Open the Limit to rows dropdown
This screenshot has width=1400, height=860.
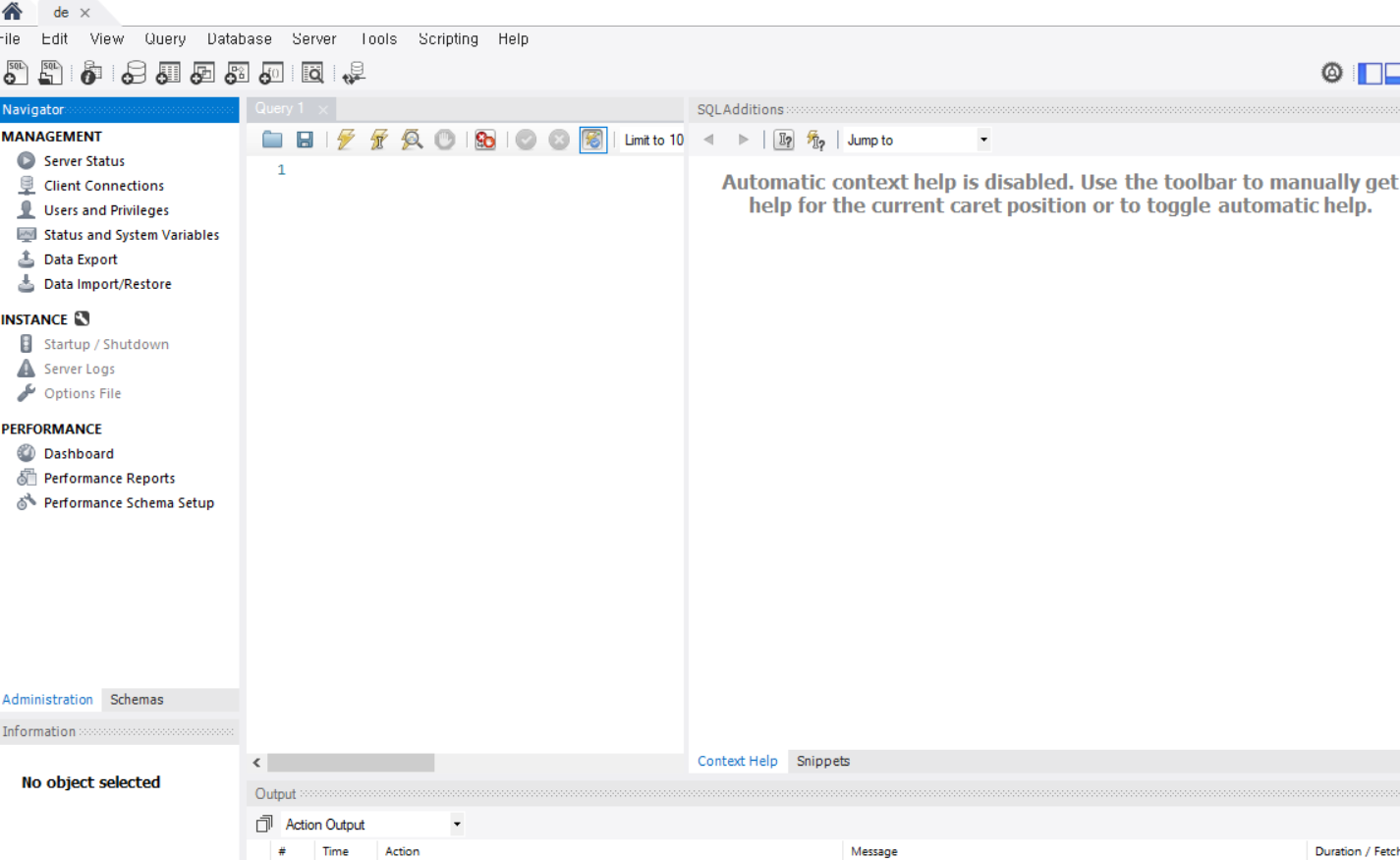653,140
